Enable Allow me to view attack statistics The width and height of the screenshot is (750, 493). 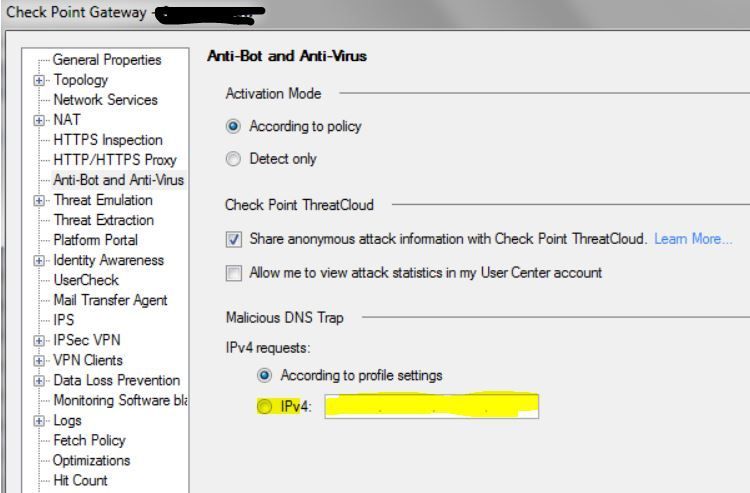pos(234,273)
